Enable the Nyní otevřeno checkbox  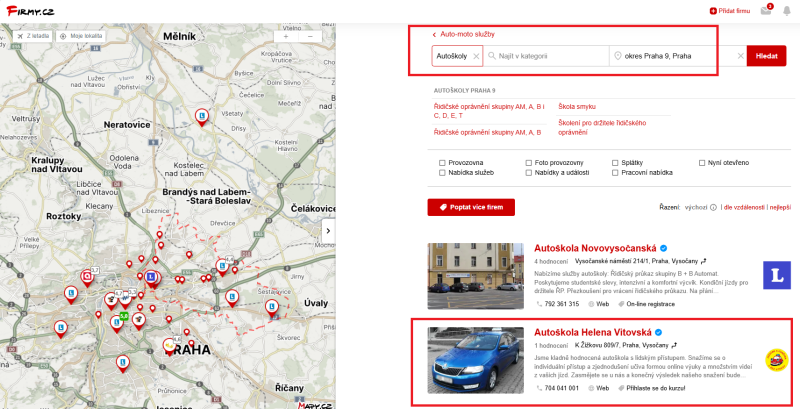pyautogui.click(x=702, y=163)
